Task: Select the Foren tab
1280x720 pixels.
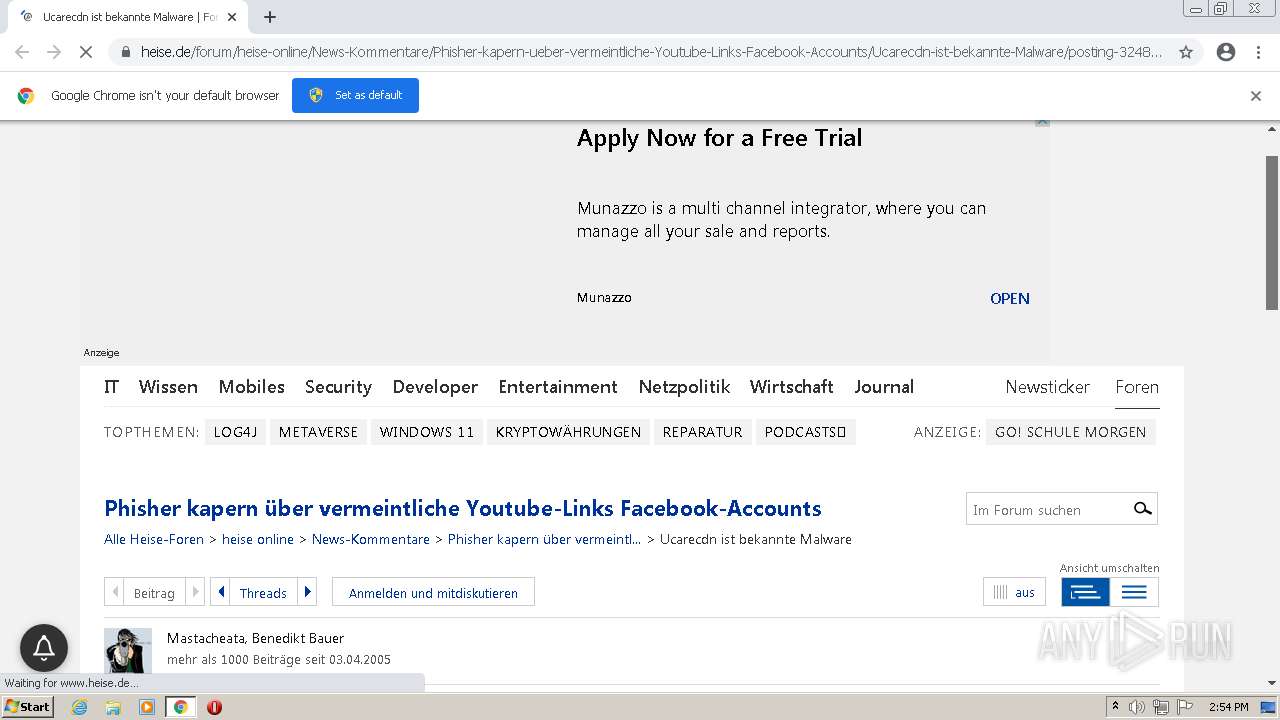Action: 1137,387
